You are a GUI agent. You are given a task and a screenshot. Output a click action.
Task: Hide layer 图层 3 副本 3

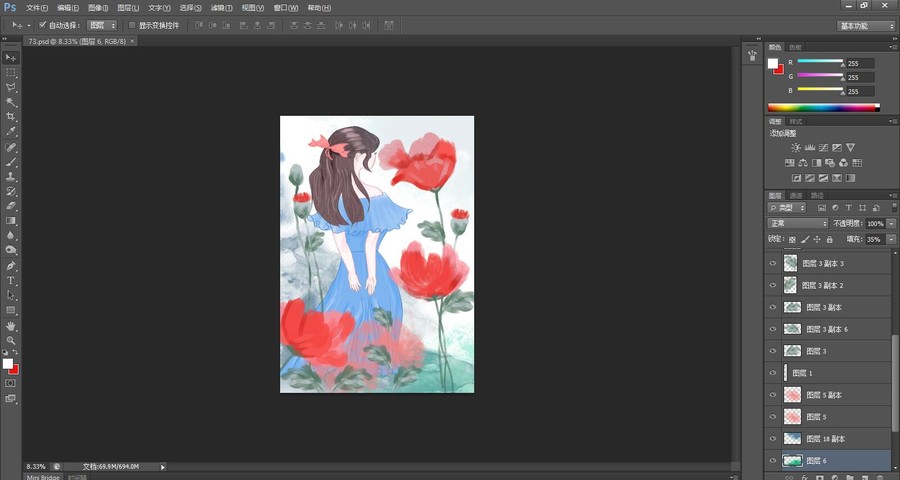click(773, 264)
